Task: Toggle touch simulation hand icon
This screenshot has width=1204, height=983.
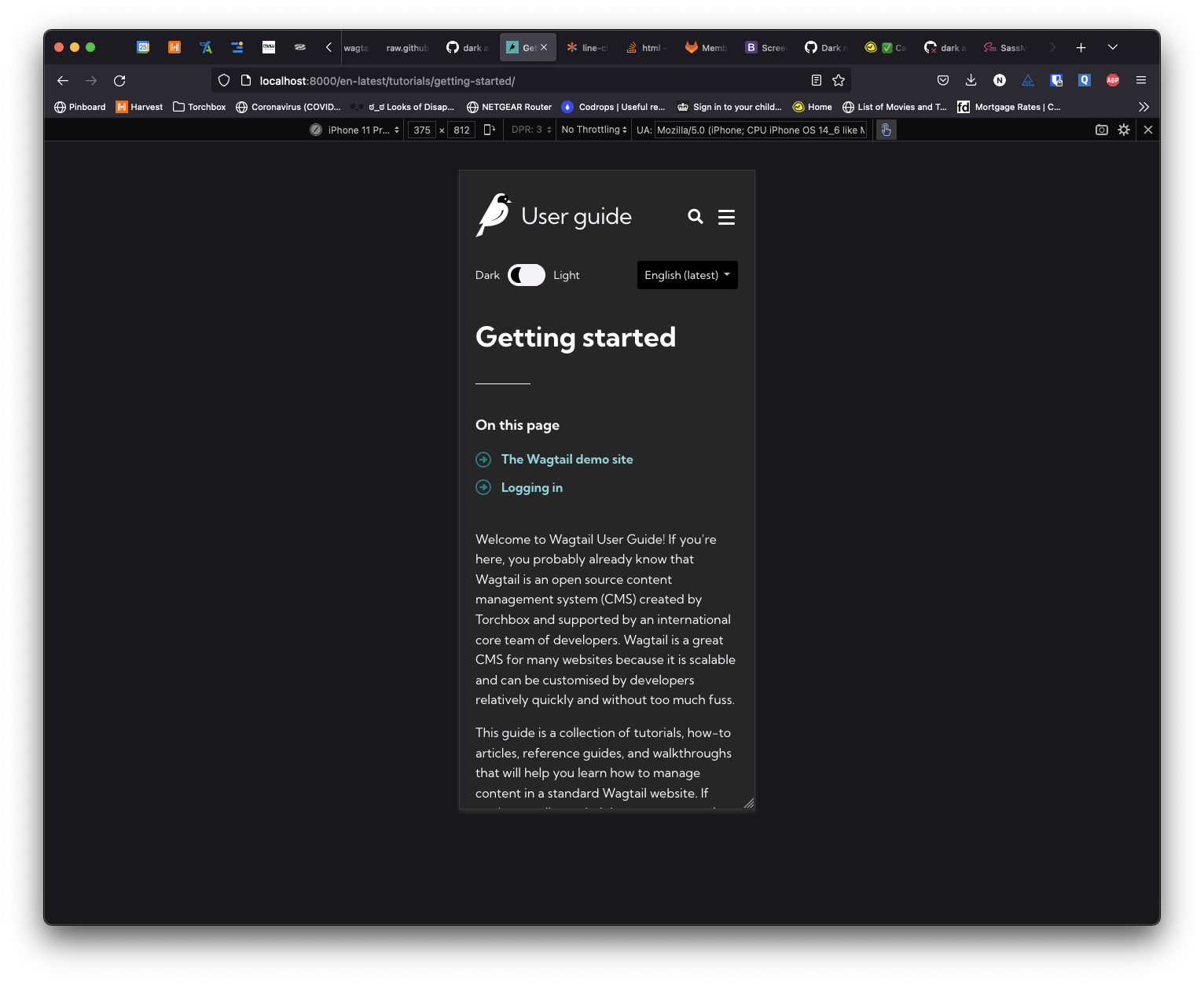Action: coord(886,130)
